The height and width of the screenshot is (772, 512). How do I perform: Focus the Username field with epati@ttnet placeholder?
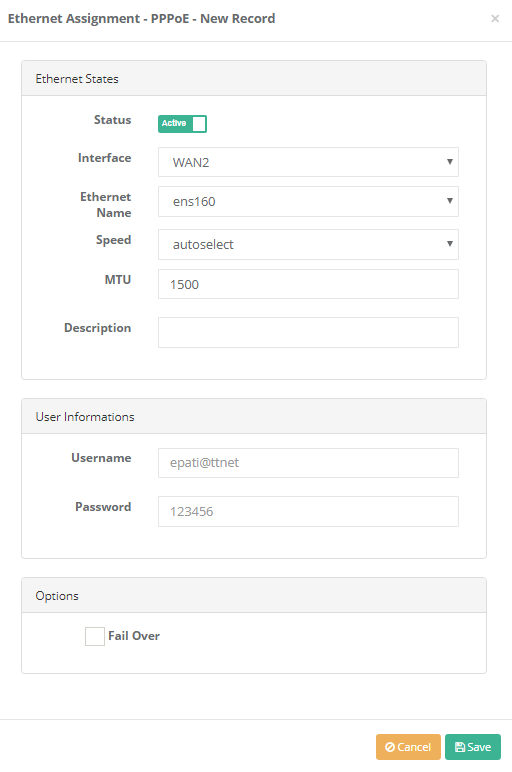pyautogui.click(x=308, y=463)
